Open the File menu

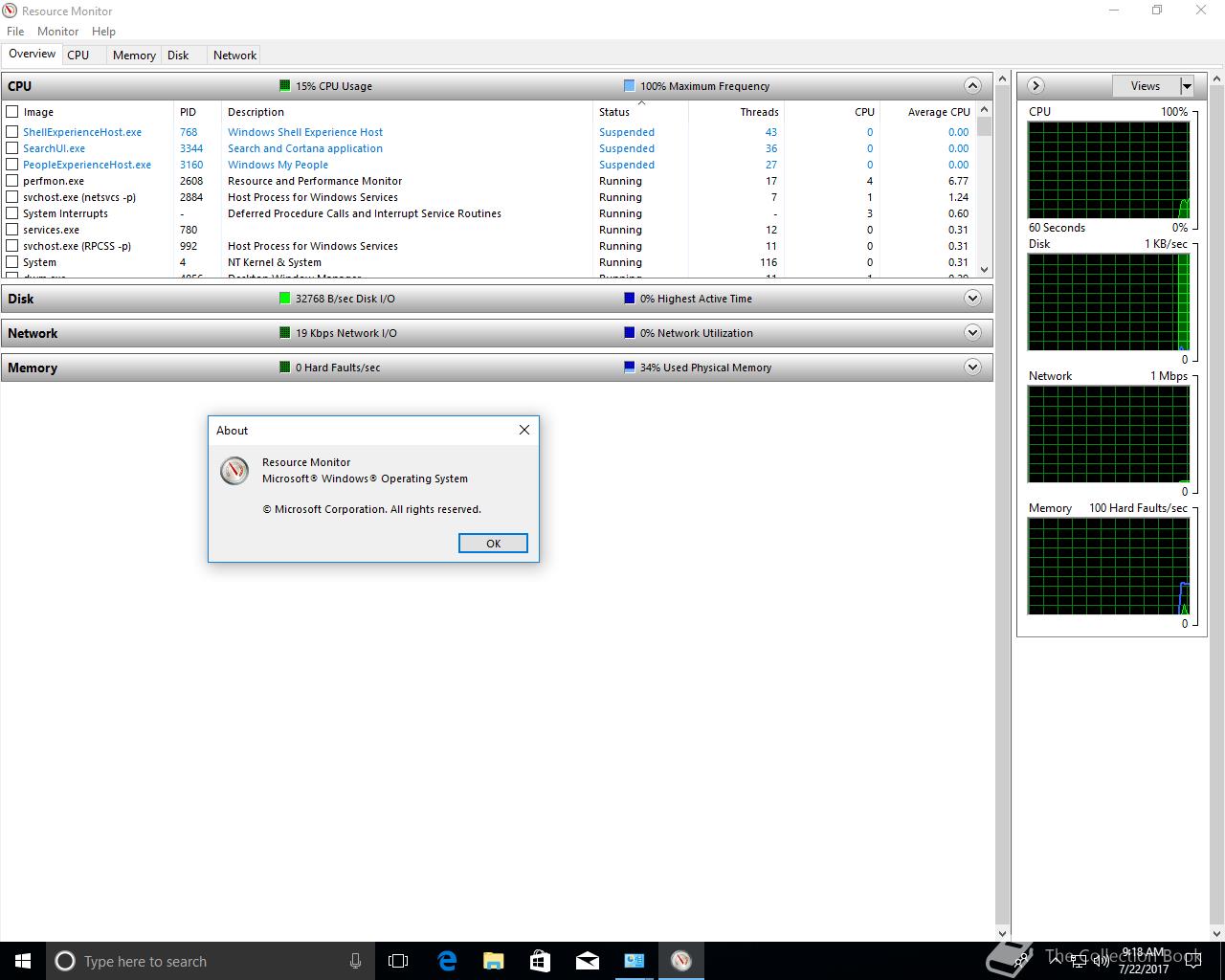point(15,32)
